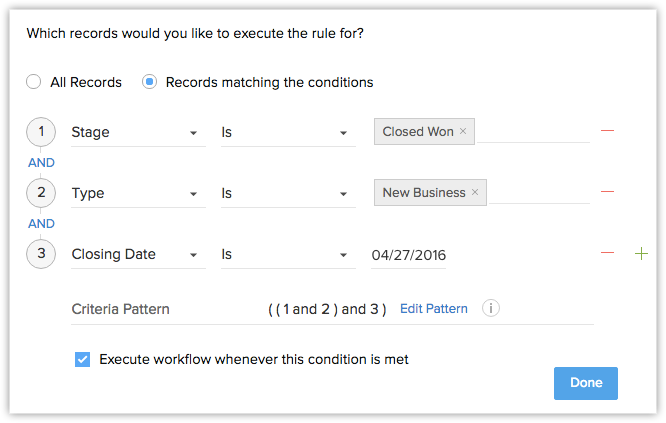
Task: Toggle Execute workflow whenever condition is met
Action: 83,359
